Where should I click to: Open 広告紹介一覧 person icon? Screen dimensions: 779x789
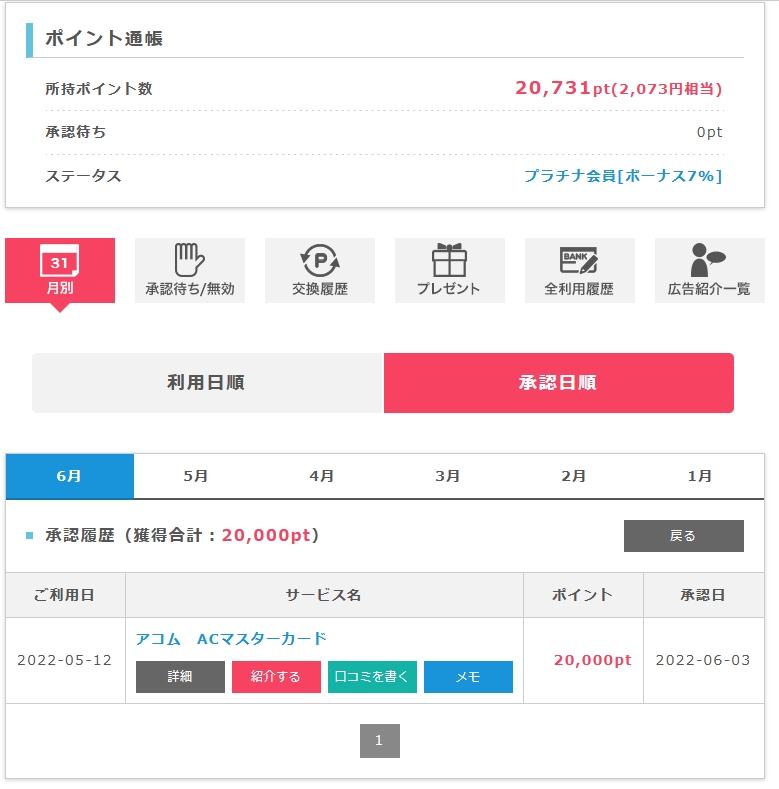coord(709,262)
